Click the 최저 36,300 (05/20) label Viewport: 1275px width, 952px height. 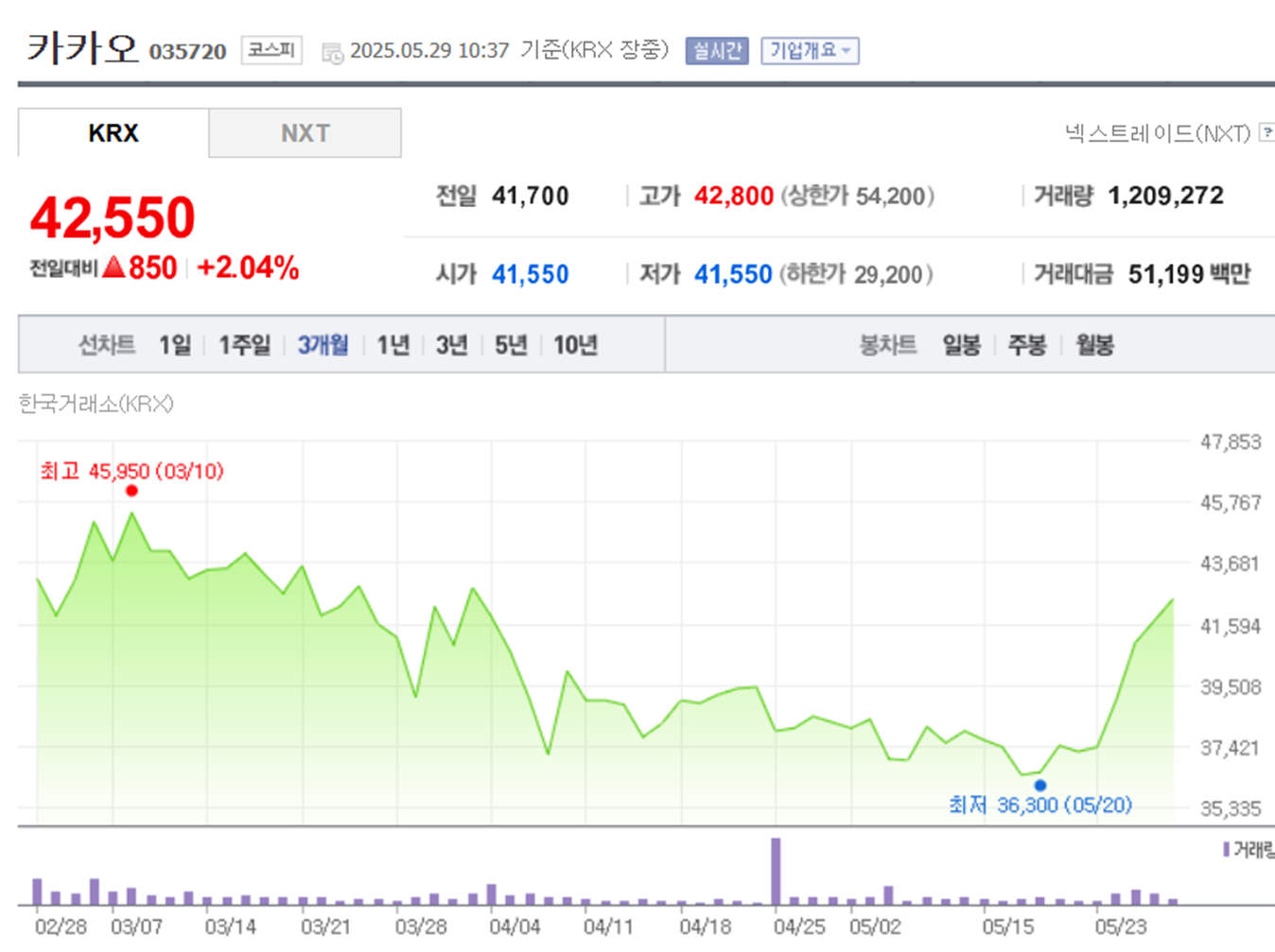(1040, 805)
